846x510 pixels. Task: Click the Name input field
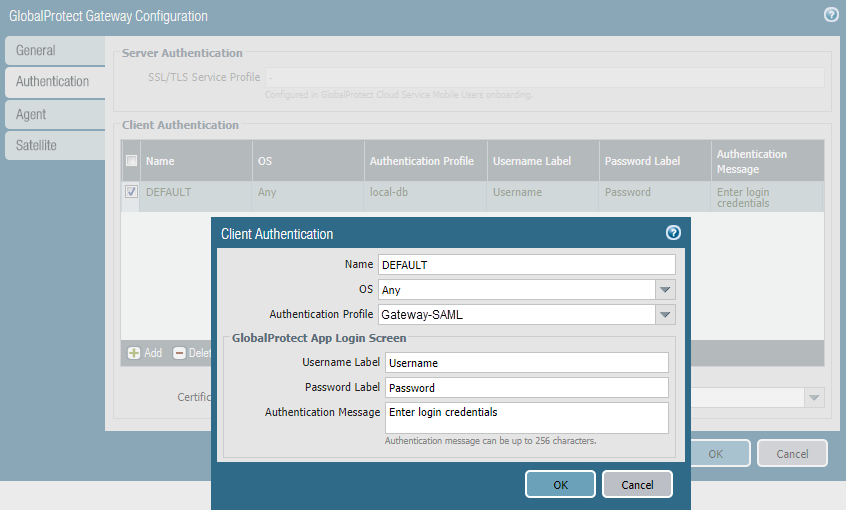526,265
